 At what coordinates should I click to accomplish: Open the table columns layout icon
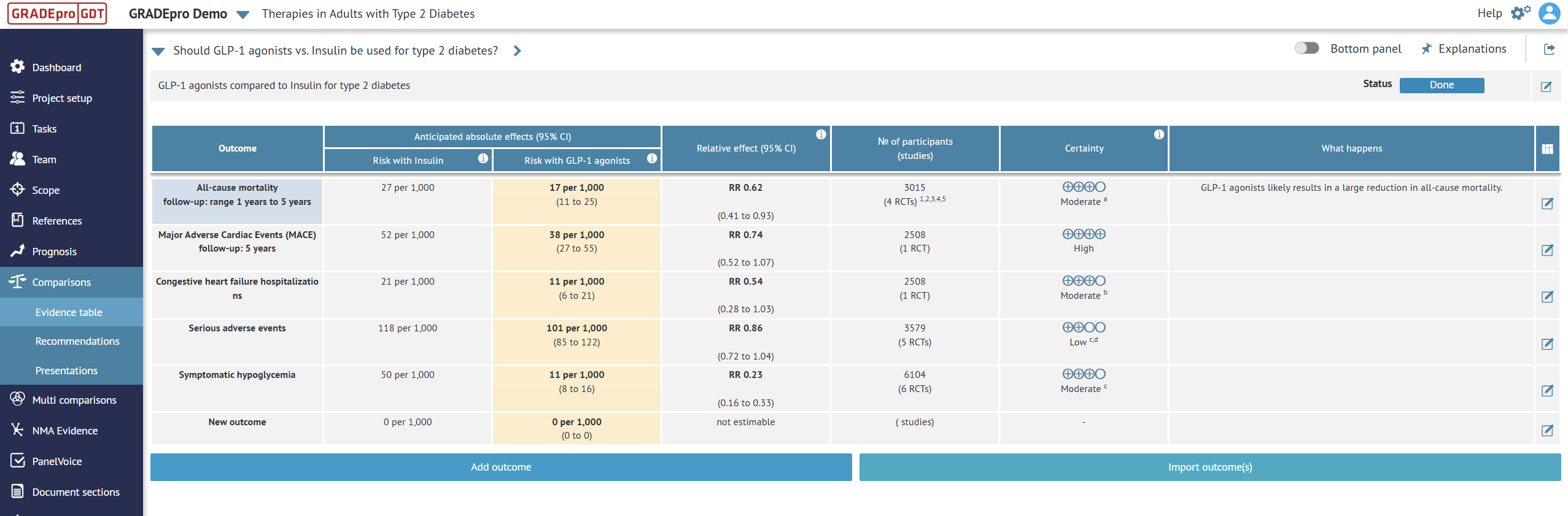pos(1547,149)
